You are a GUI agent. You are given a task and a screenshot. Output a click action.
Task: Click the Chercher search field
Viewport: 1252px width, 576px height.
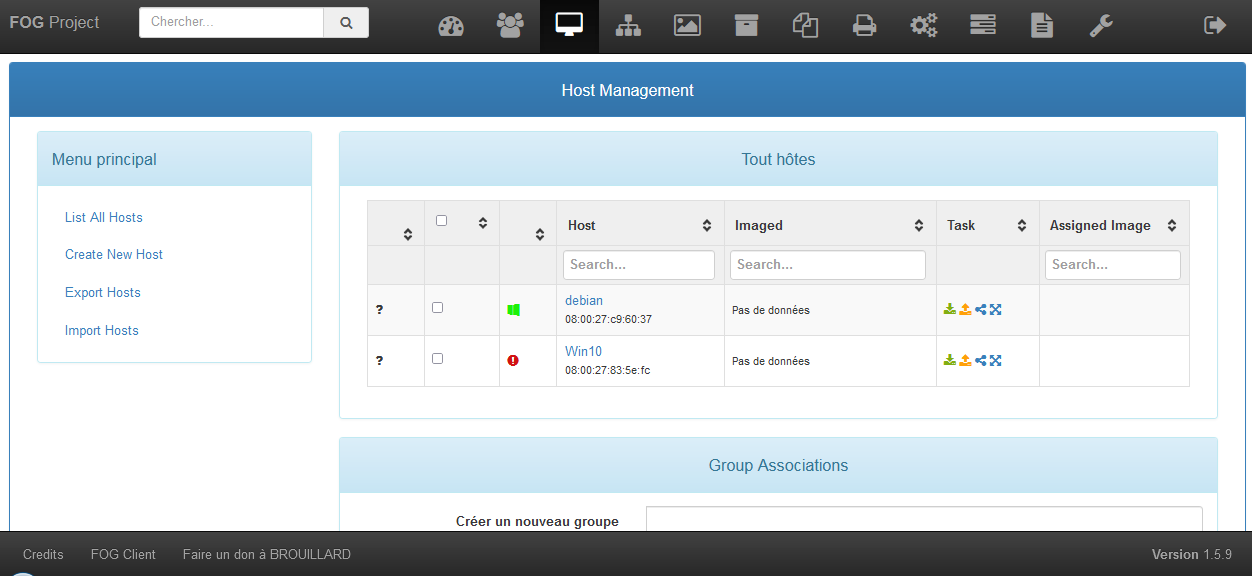(x=231, y=22)
